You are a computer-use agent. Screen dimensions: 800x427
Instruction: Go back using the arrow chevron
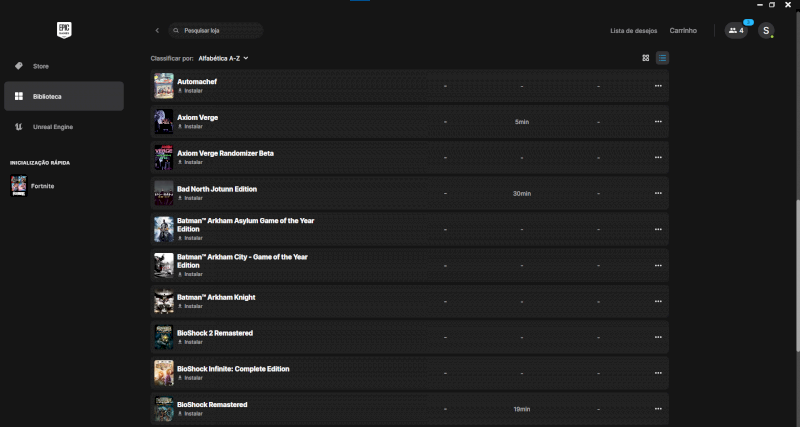coord(157,31)
